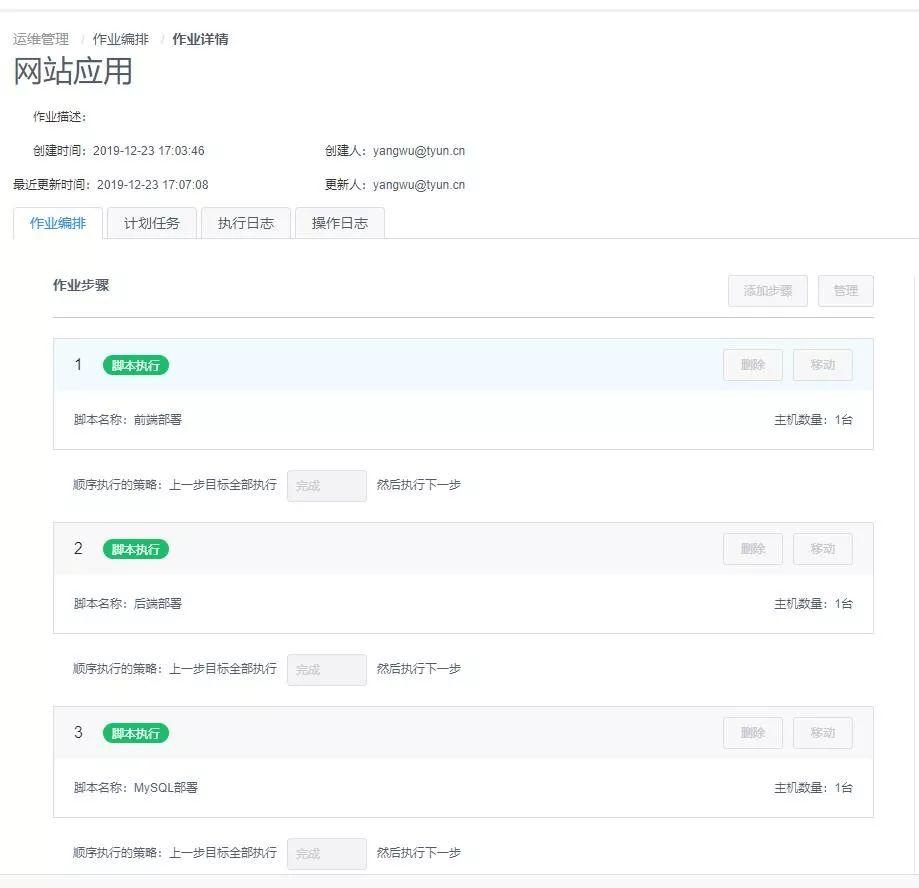Move step 3 using 移动 button

click(x=822, y=733)
